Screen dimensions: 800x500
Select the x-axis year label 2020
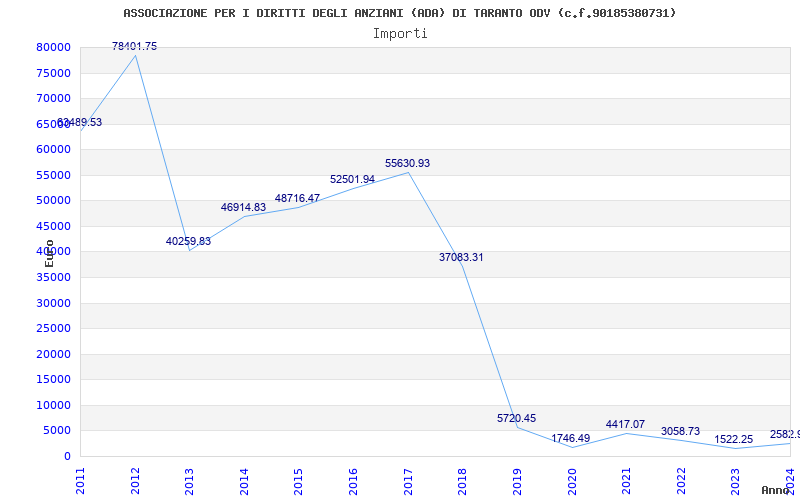click(x=571, y=481)
